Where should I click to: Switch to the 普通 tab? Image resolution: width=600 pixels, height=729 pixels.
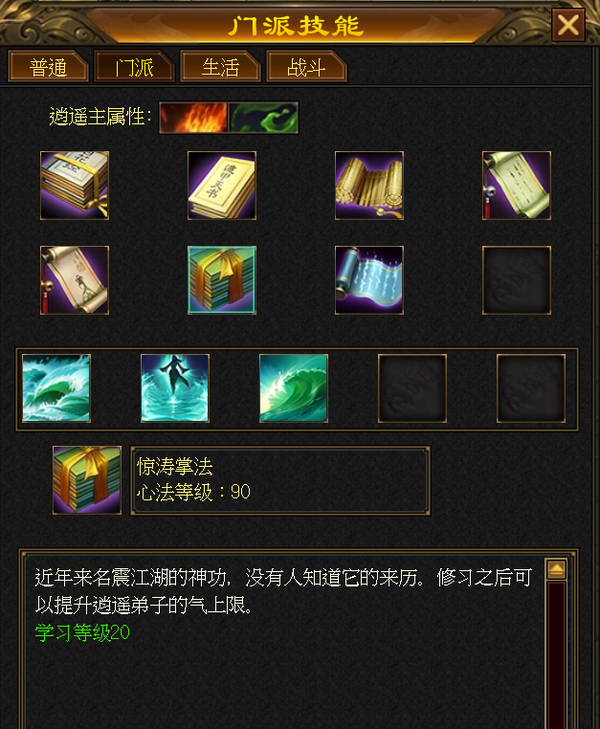coord(48,67)
